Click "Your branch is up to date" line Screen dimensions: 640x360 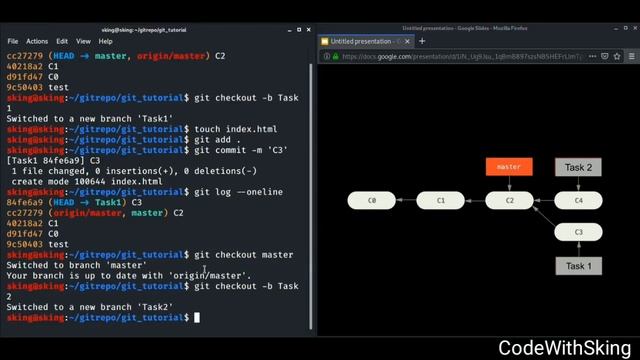click(x=129, y=276)
